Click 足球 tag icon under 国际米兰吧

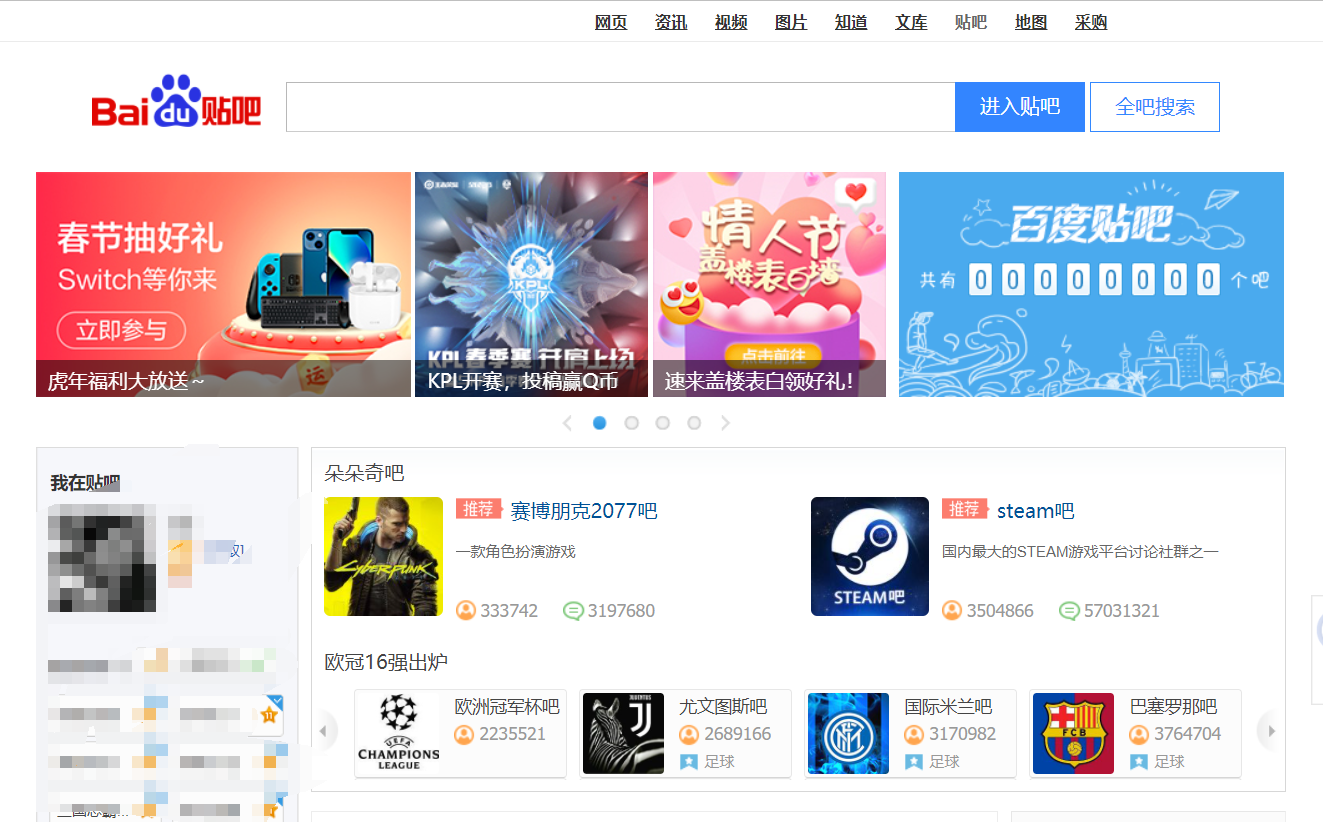(914, 762)
